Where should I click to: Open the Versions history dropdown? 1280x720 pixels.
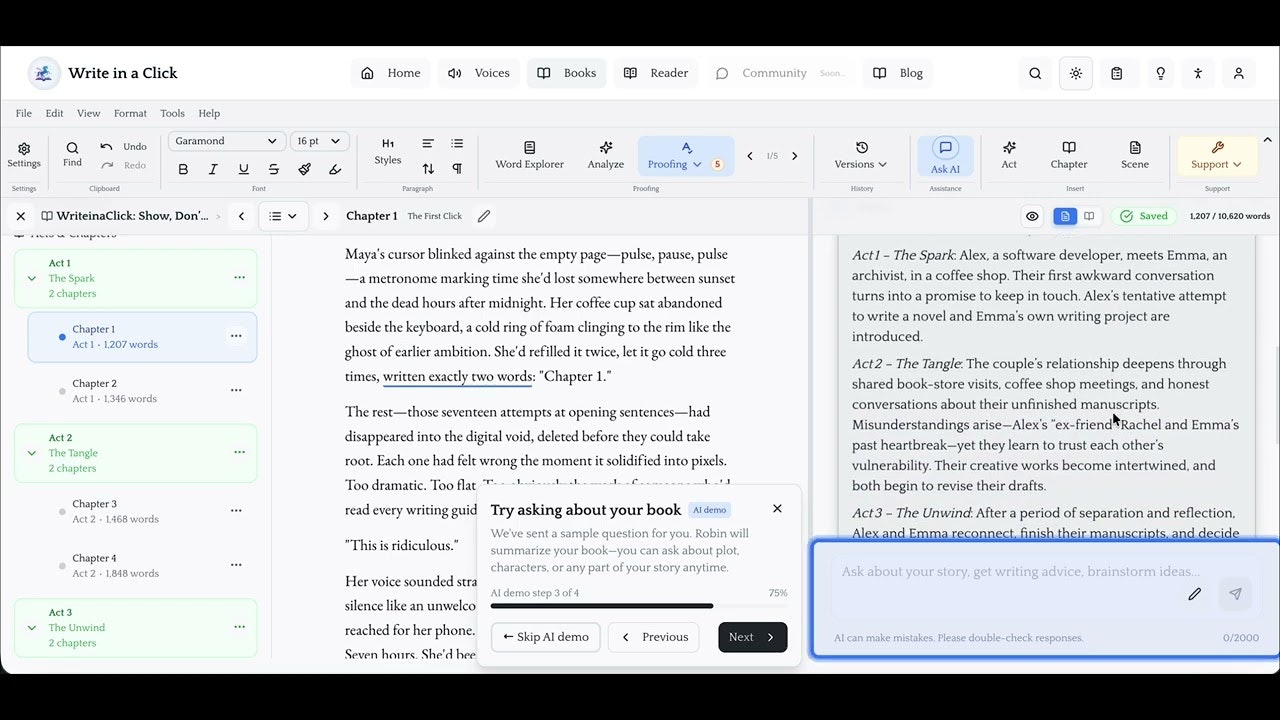coord(861,155)
